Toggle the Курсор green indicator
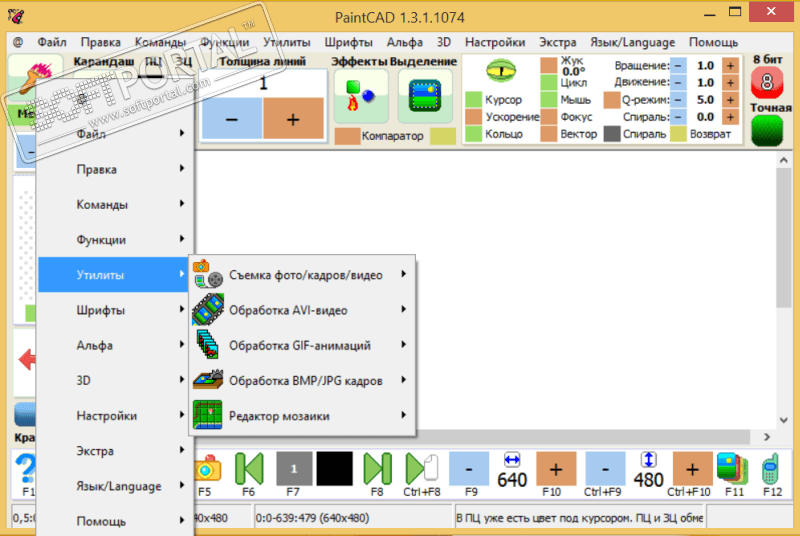Screen dimensions: 800x536 tap(474, 99)
